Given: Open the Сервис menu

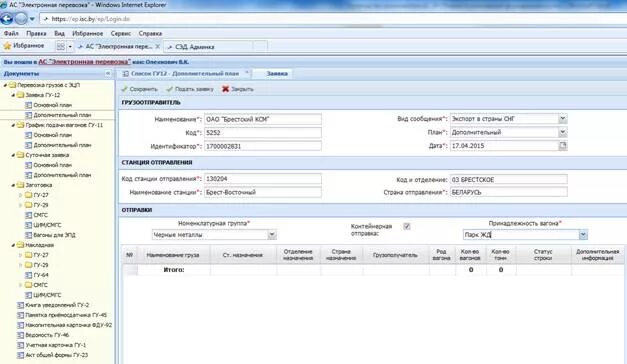Looking at the screenshot, I should click(x=121, y=34).
